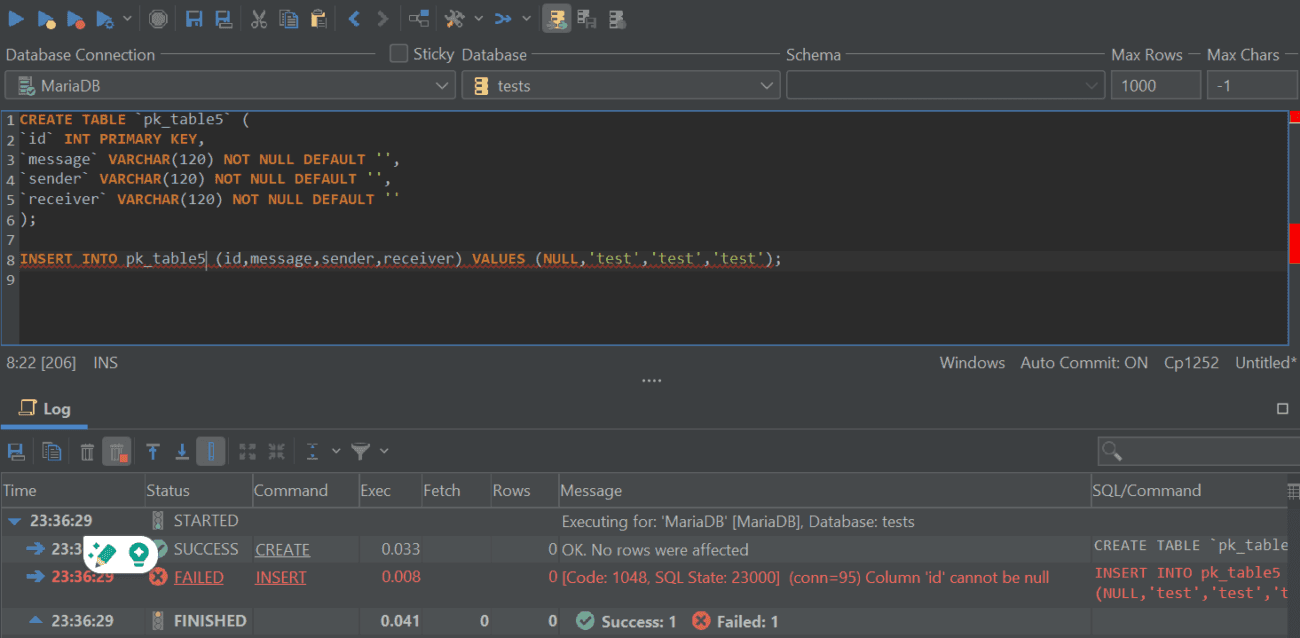Copy log entries using the copy icon
The image size is (1300, 638).
click(51, 451)
